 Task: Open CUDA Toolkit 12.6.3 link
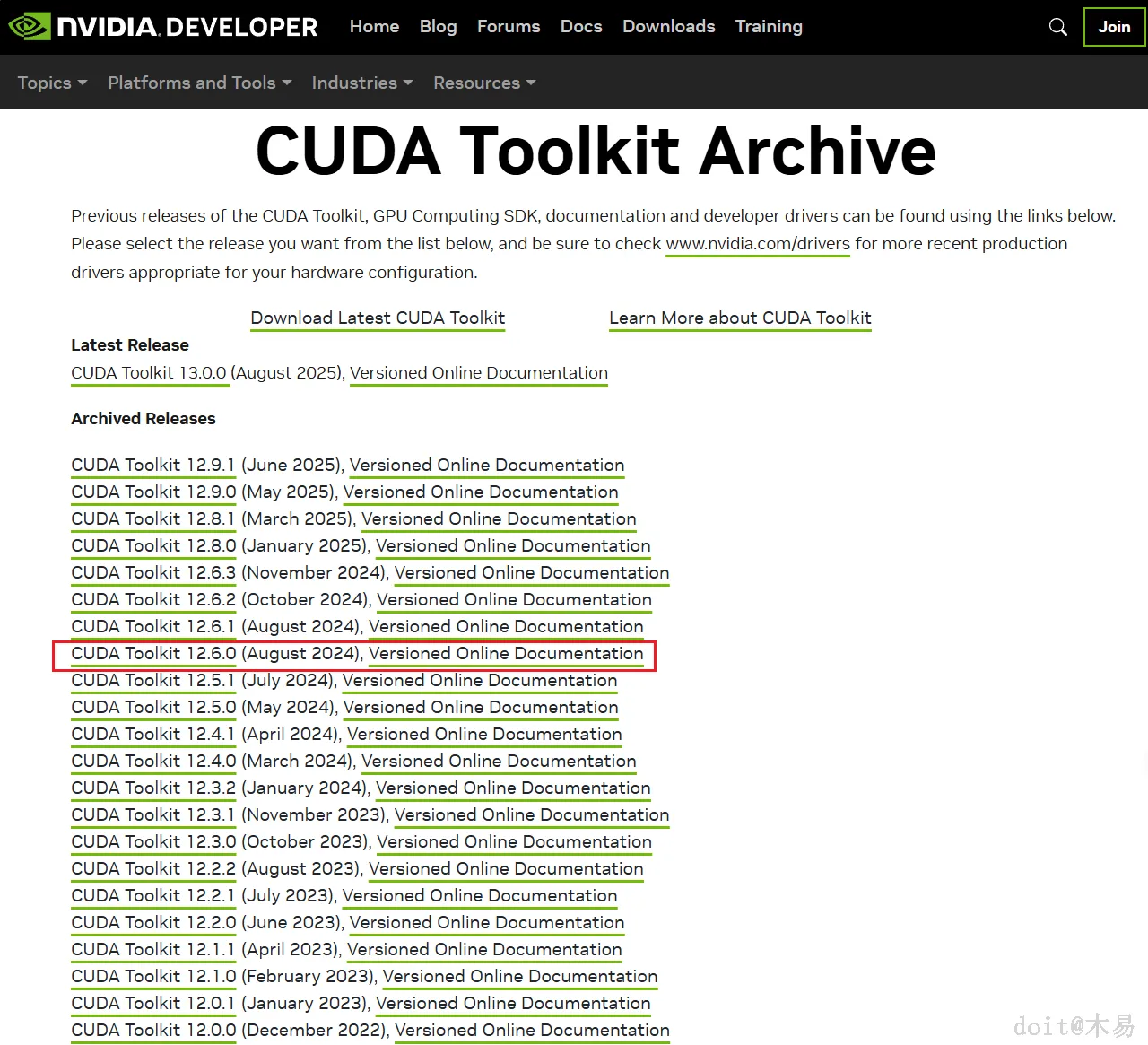point(153,573)
